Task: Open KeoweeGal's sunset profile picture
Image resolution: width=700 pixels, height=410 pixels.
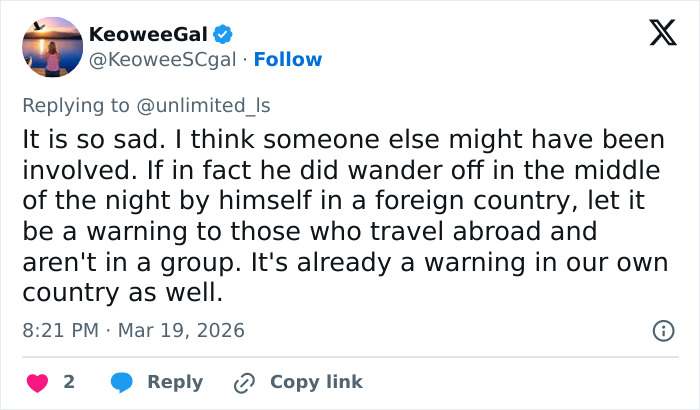Action: point(51,47)
